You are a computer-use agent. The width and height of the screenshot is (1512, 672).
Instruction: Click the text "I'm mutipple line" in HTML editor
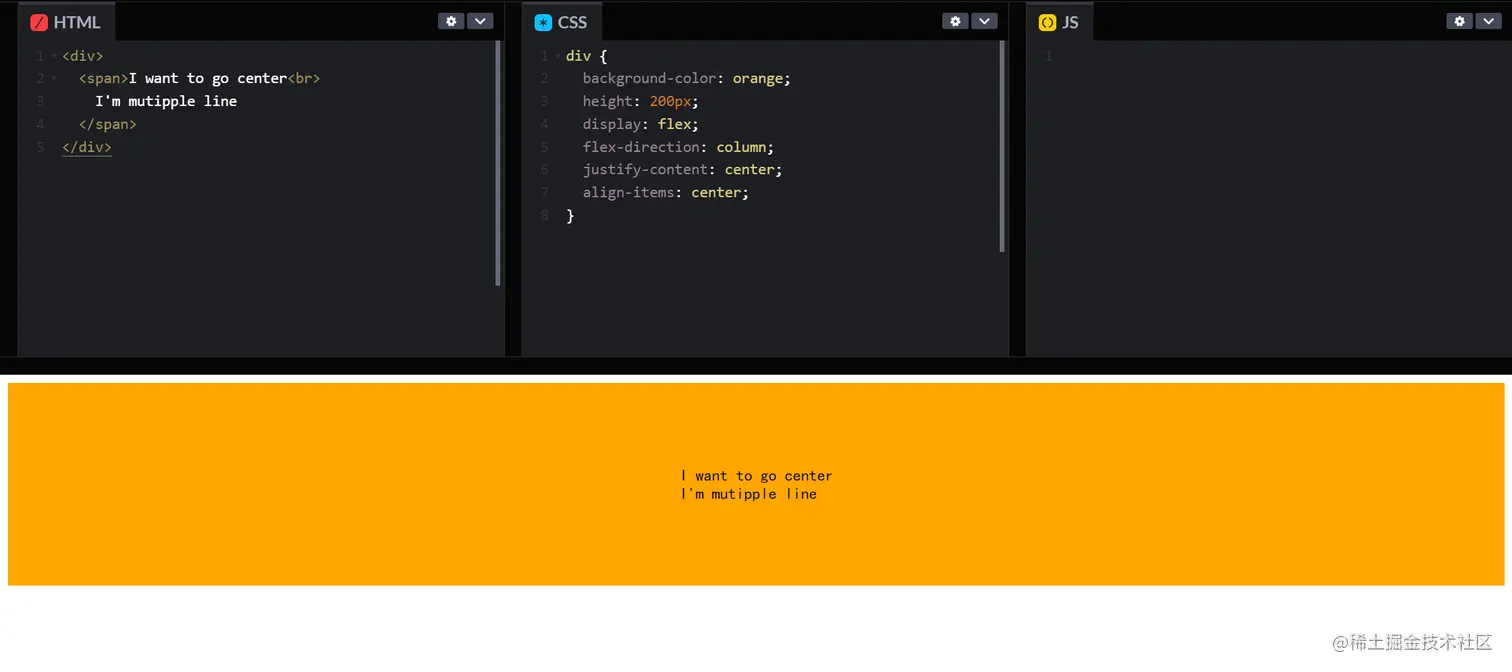(166, 101)
